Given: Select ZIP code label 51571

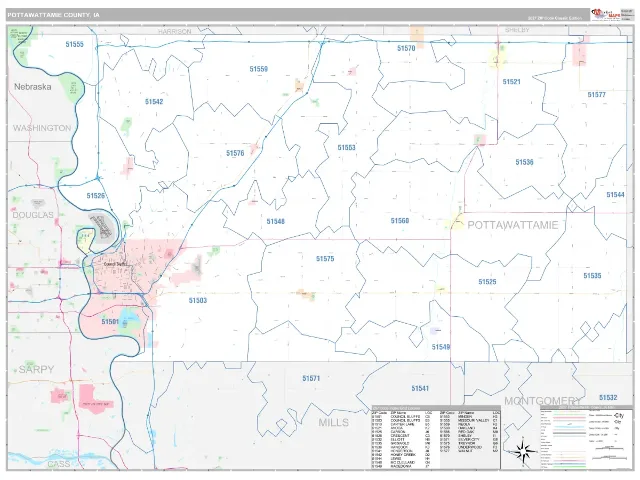Looking at the screenshot, I should coord(311,378).
